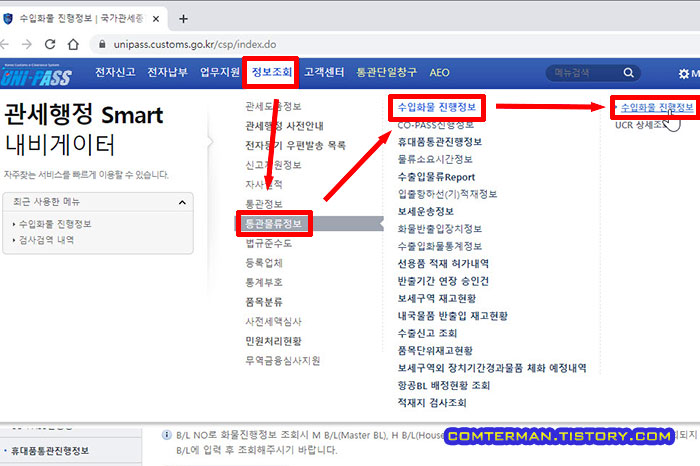
Task: Click 선용품 적재 허가내역 link
Action: coord(443,264)
